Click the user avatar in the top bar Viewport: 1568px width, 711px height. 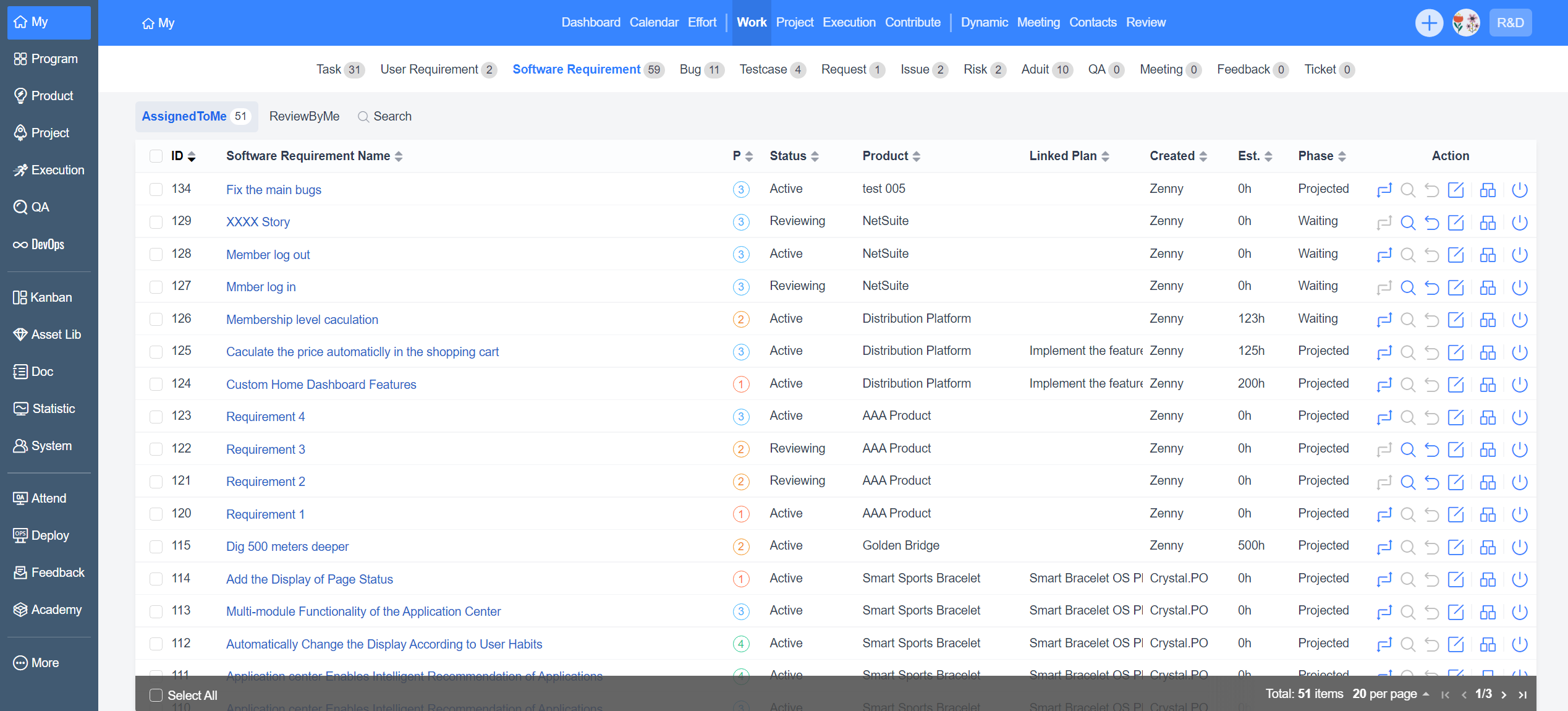[x=1465, y=23]
